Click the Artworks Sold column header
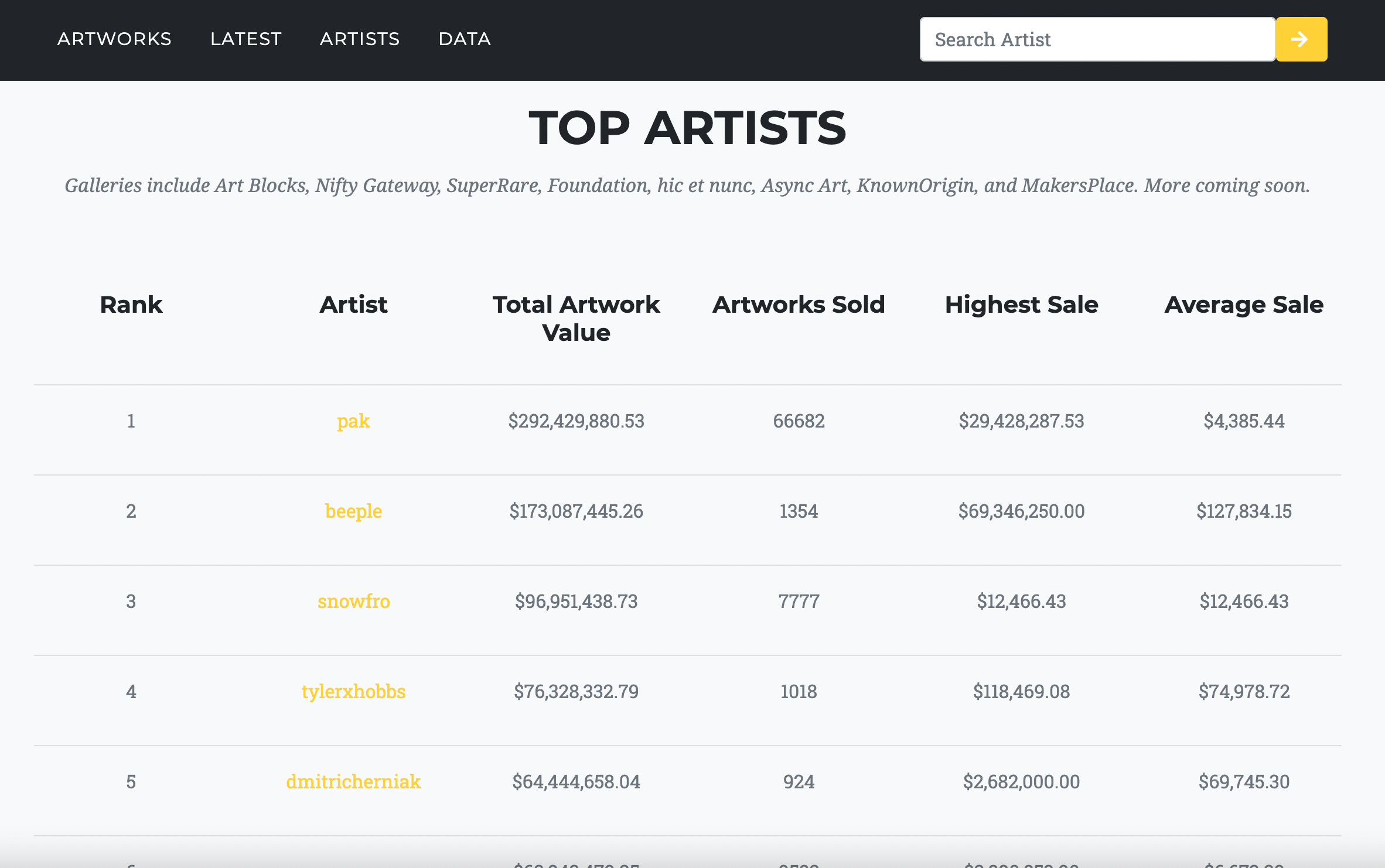Image resolution: width=1385 pixels, height=868 pixels. 799,305
